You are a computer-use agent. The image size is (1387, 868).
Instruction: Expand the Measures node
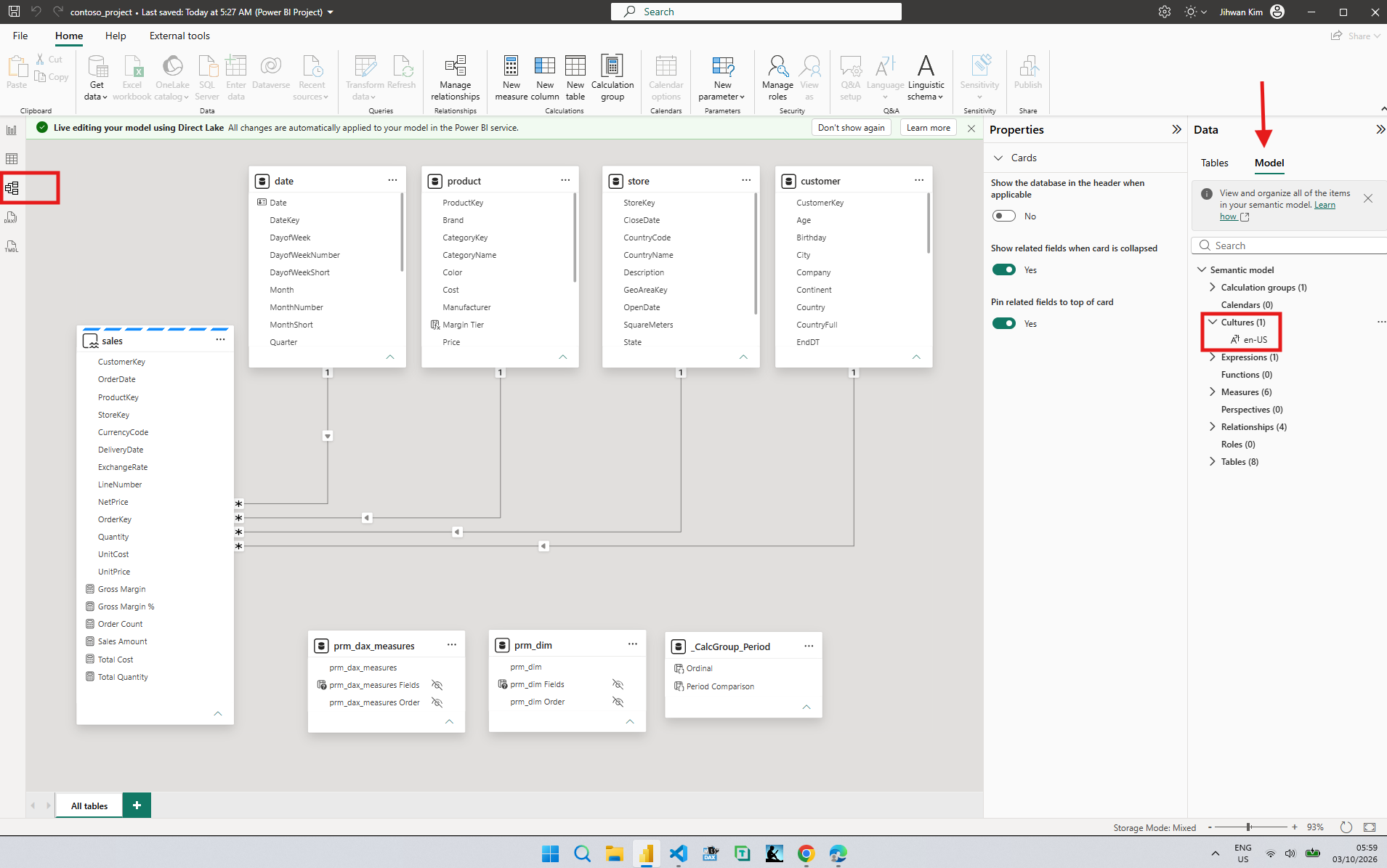1212,392
